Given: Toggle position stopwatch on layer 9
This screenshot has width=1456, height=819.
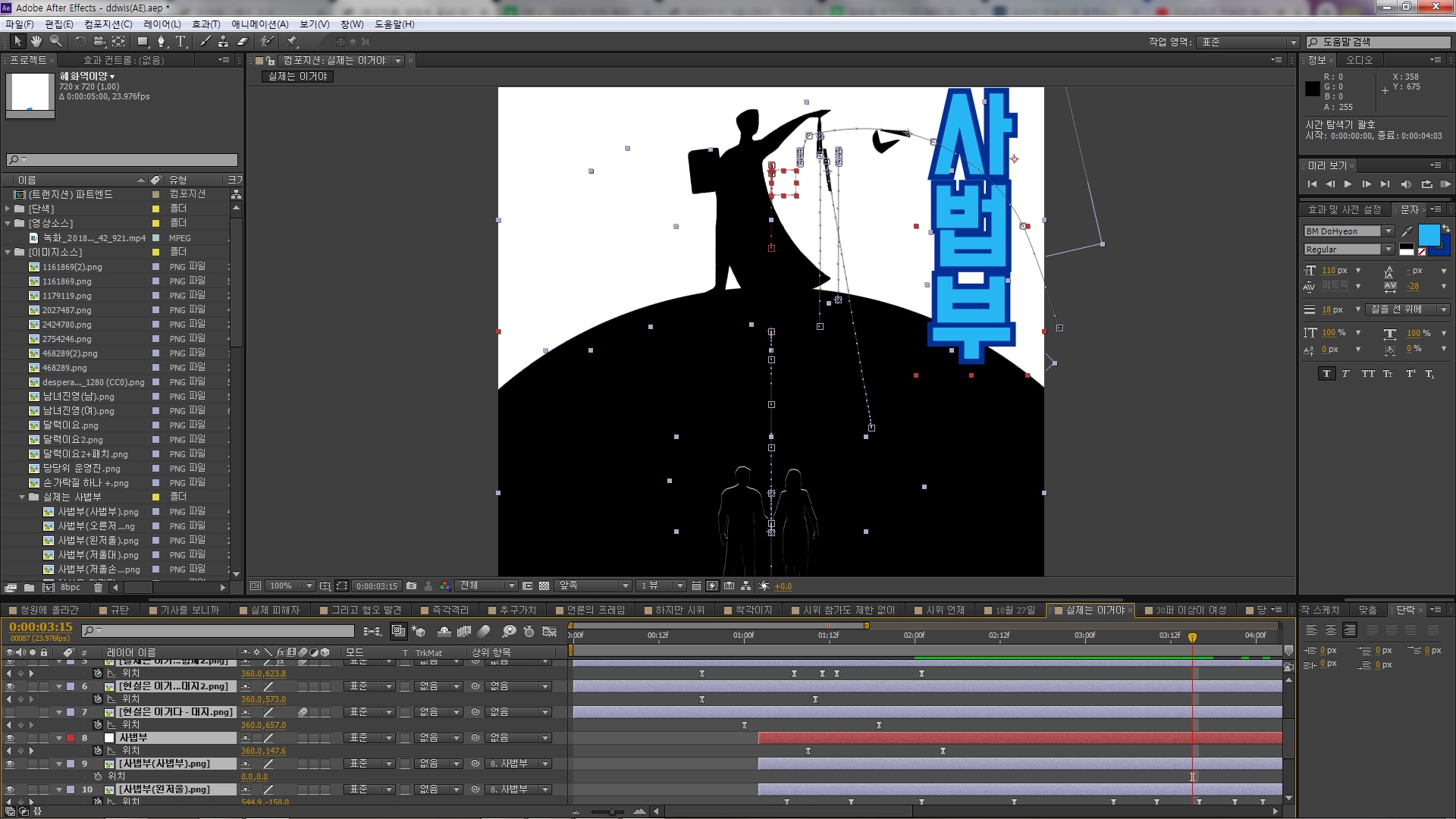Looking at the screenshot, I should [x=98, y=777].
